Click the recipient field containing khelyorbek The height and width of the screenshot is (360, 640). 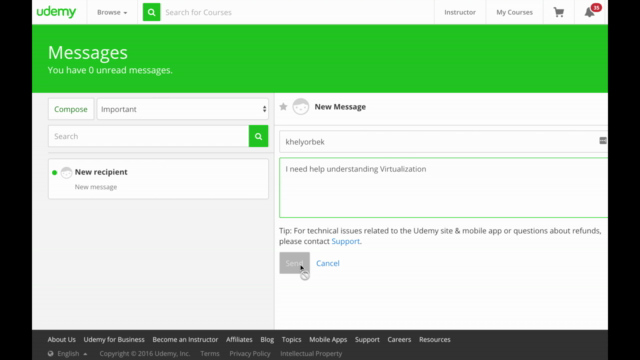point(443,142)
